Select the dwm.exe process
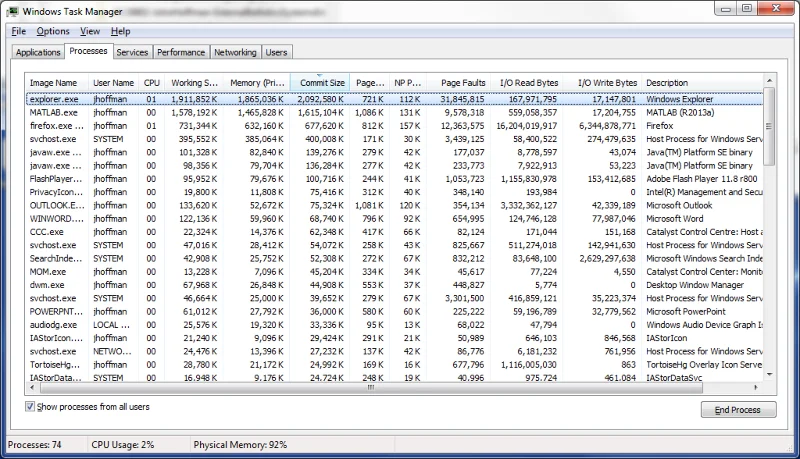The image size is (800, 459). tap(394, 285)
